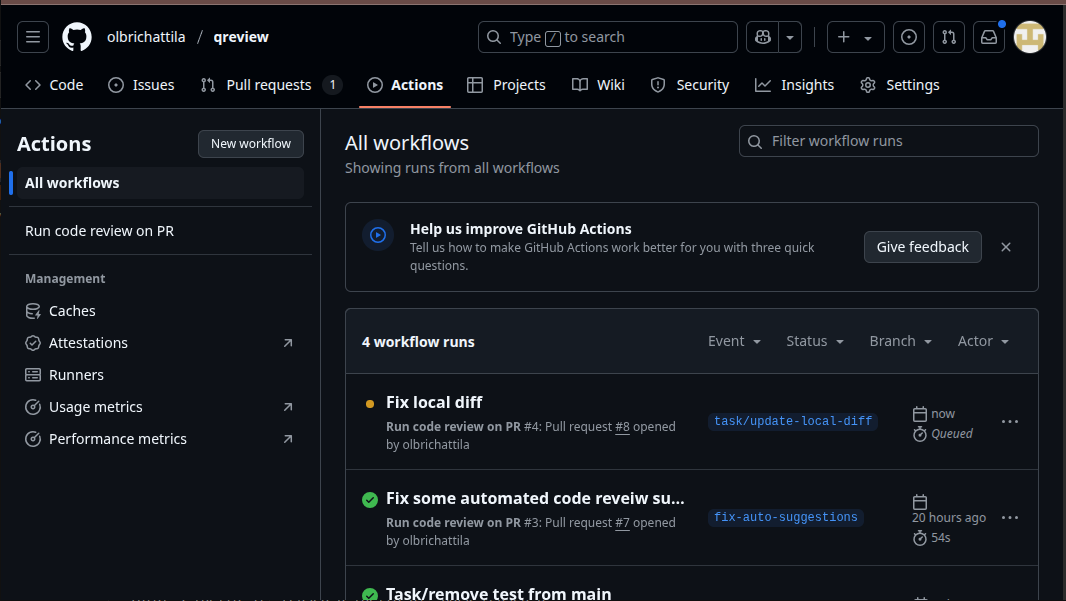1066x601 pixels.
Task: Open the user avatar menu
Action: pos(1030,37)
